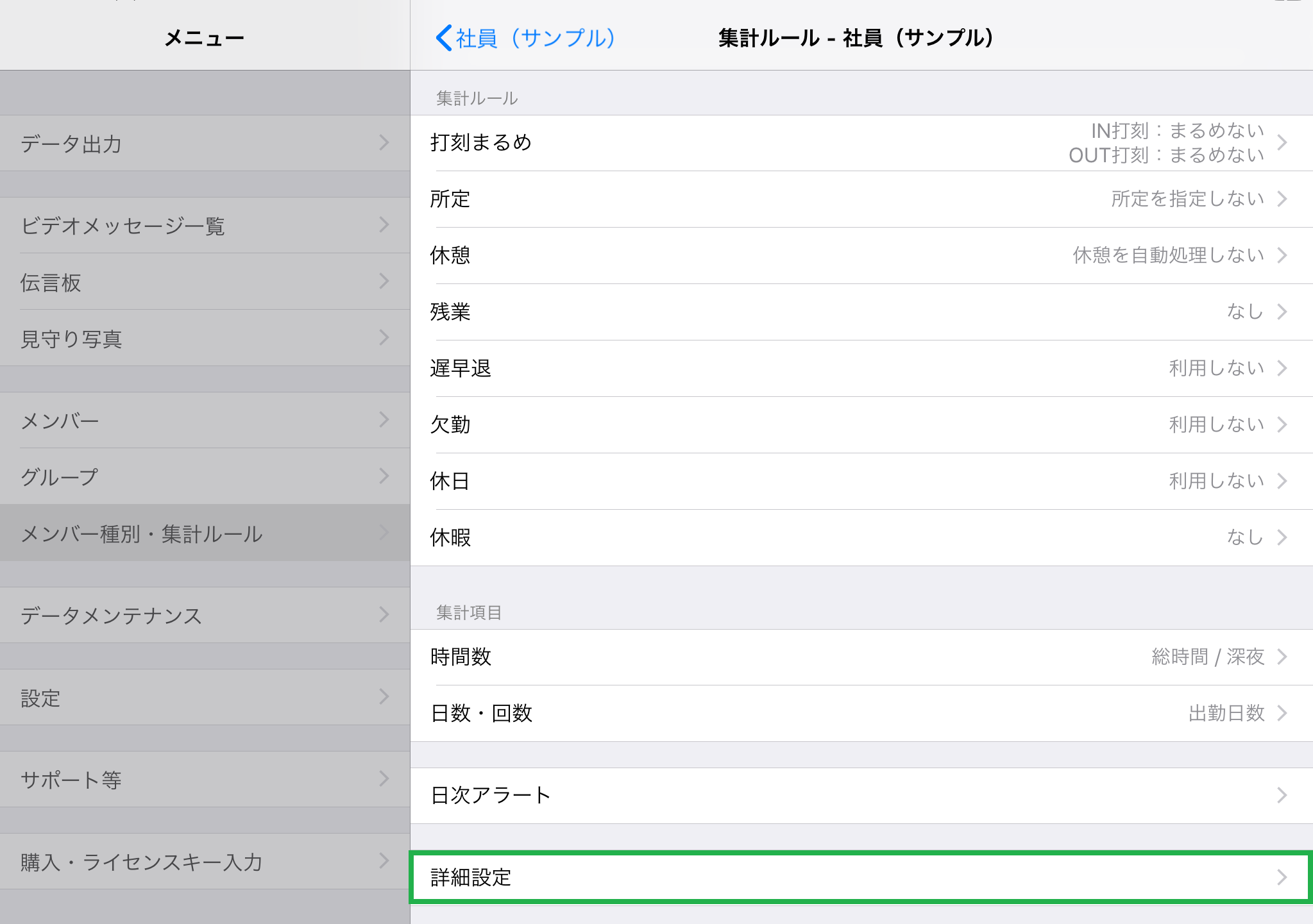This screenshot has width=1313, height=924.
Task: Open 休暇 rule row
Action: pos(861,538)
